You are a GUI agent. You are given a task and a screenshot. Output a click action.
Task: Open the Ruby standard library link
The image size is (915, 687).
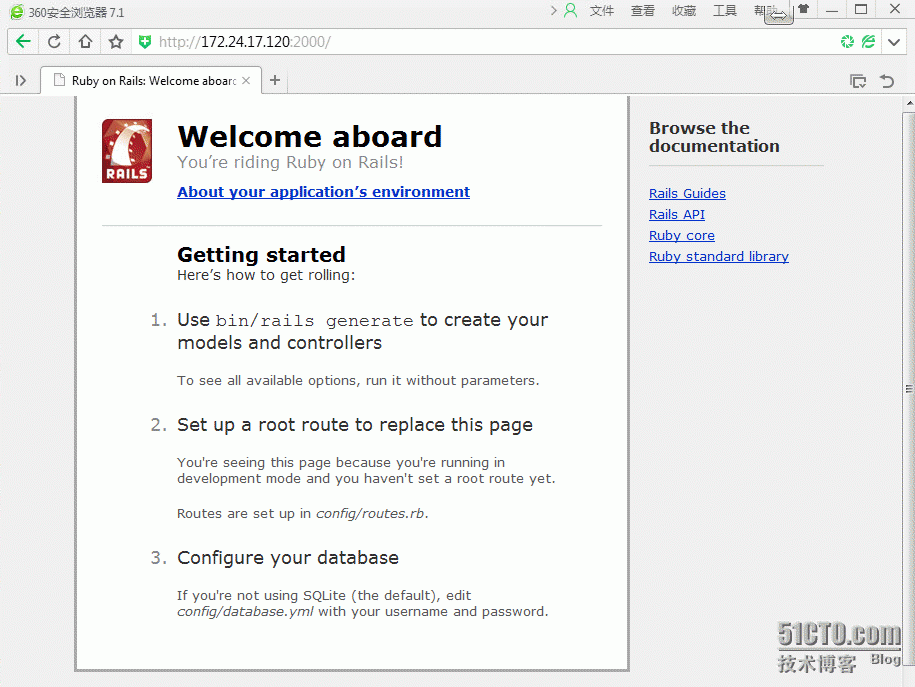click(718, 257)
